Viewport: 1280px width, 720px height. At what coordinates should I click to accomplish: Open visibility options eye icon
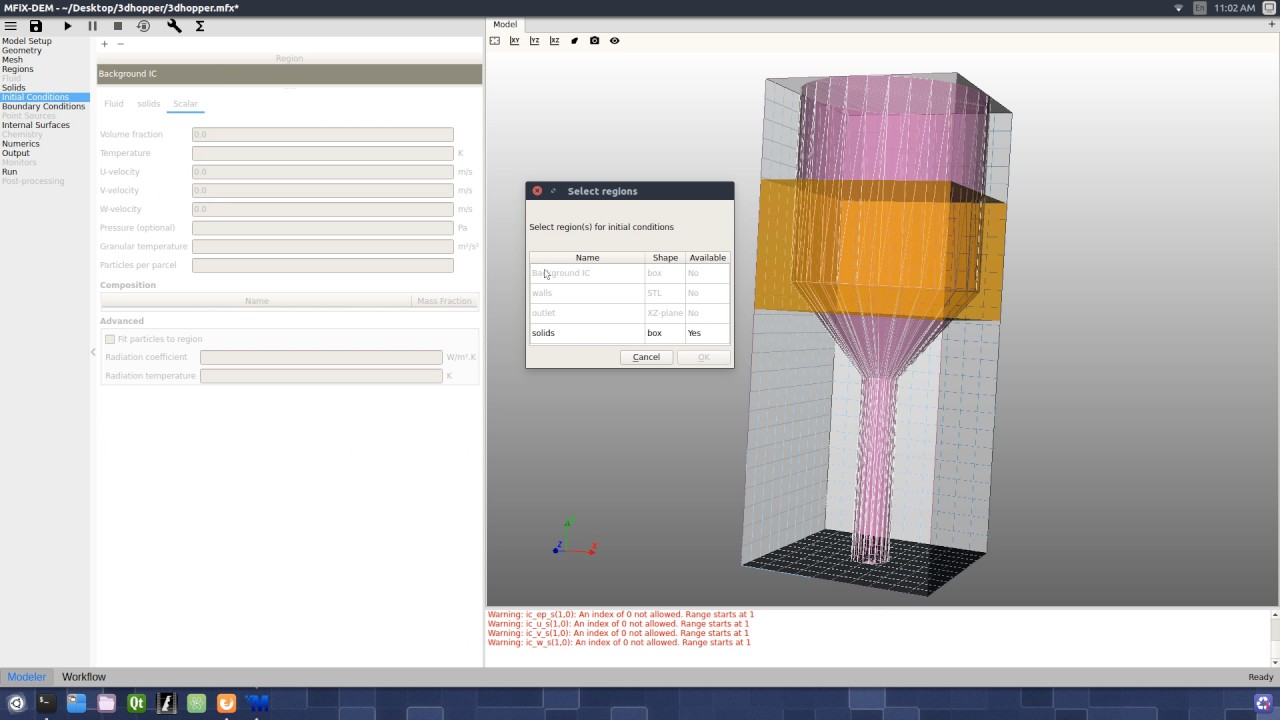click(614, 41)
